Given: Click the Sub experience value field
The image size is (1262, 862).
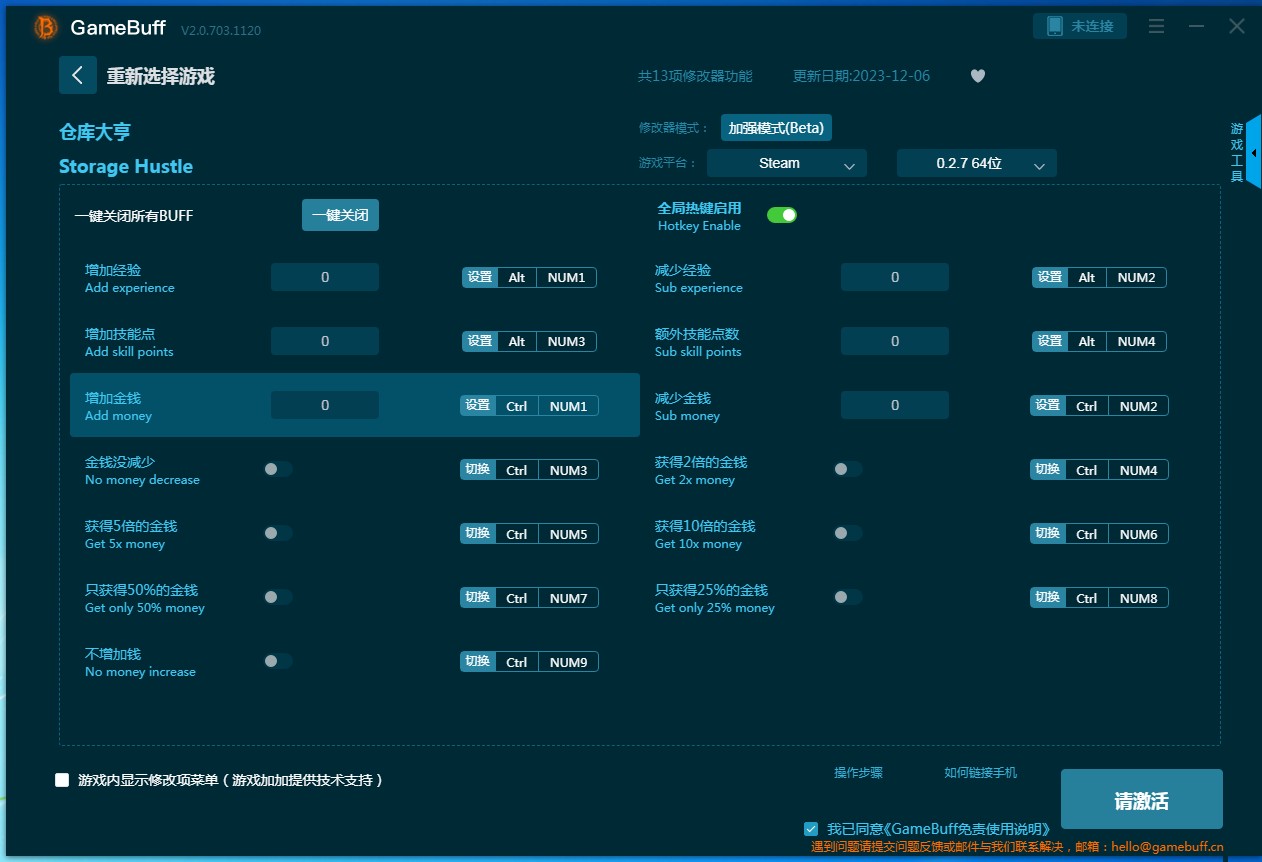Looking at the screenshot, I should tap(895, 277).
